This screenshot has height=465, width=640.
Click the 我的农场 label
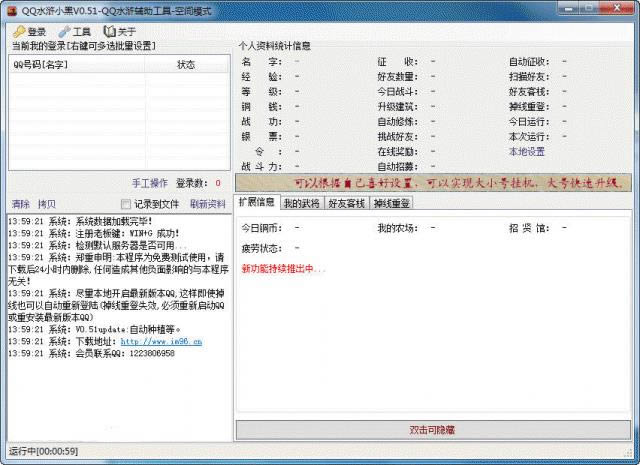[398, 227]
